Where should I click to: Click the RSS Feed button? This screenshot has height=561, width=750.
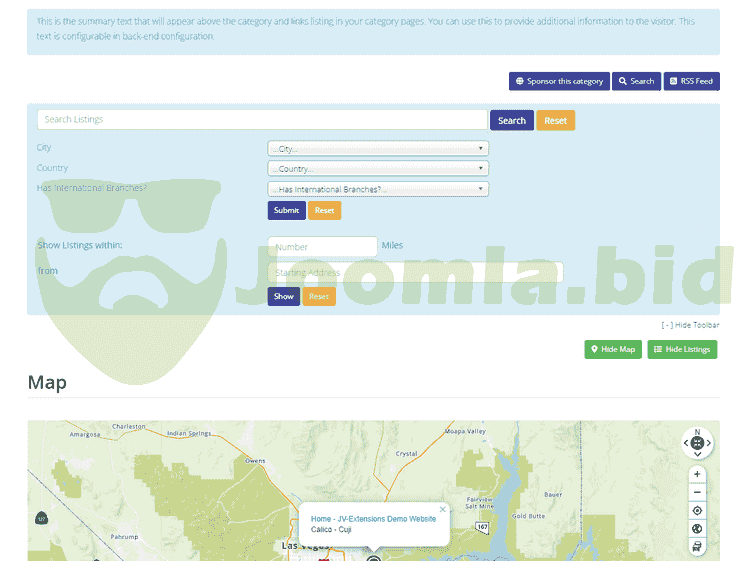pos(691,81)
